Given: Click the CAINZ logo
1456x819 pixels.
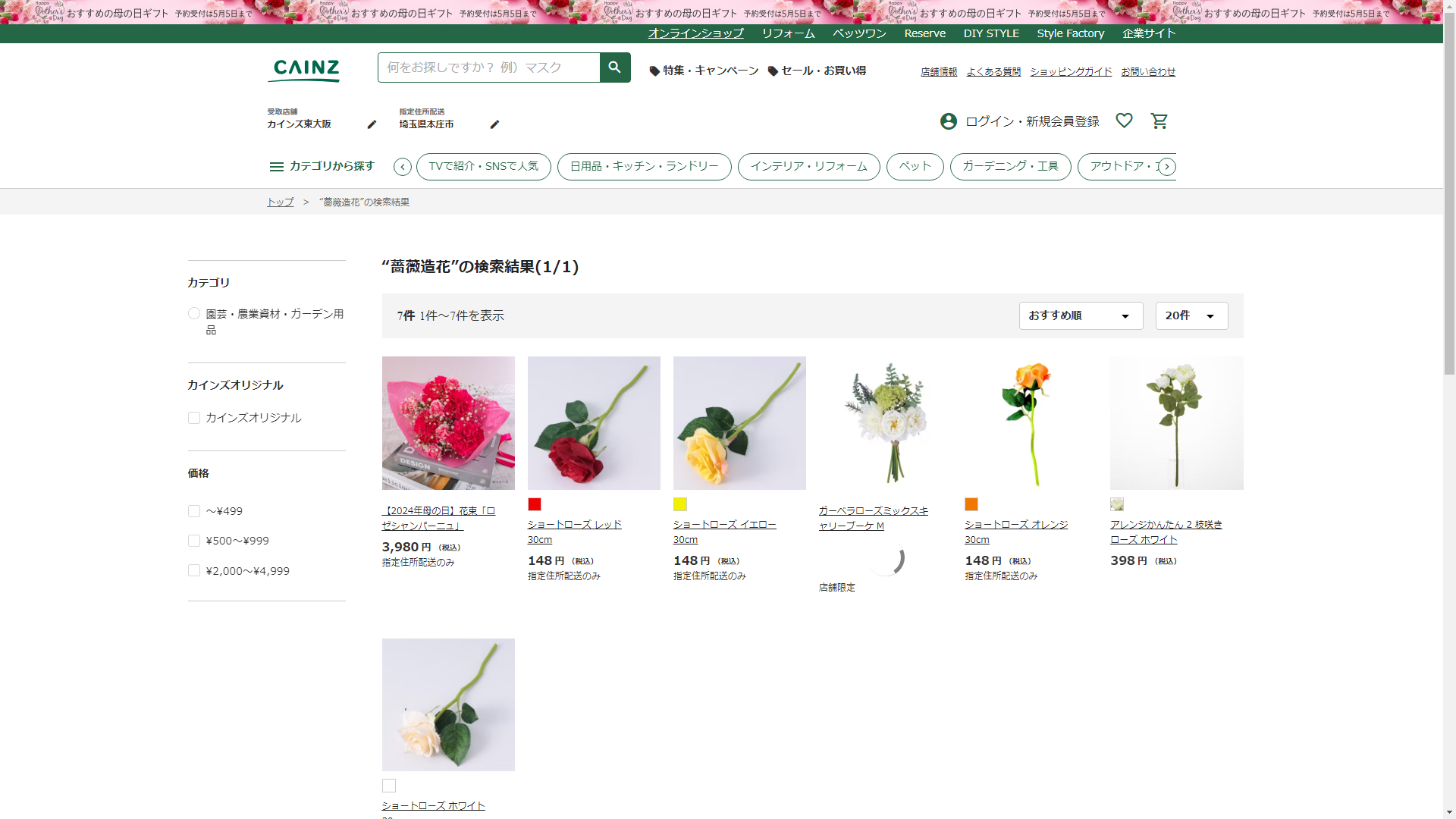Looking at the screenshot, I should pyautogui.click(x=305, y=70).
